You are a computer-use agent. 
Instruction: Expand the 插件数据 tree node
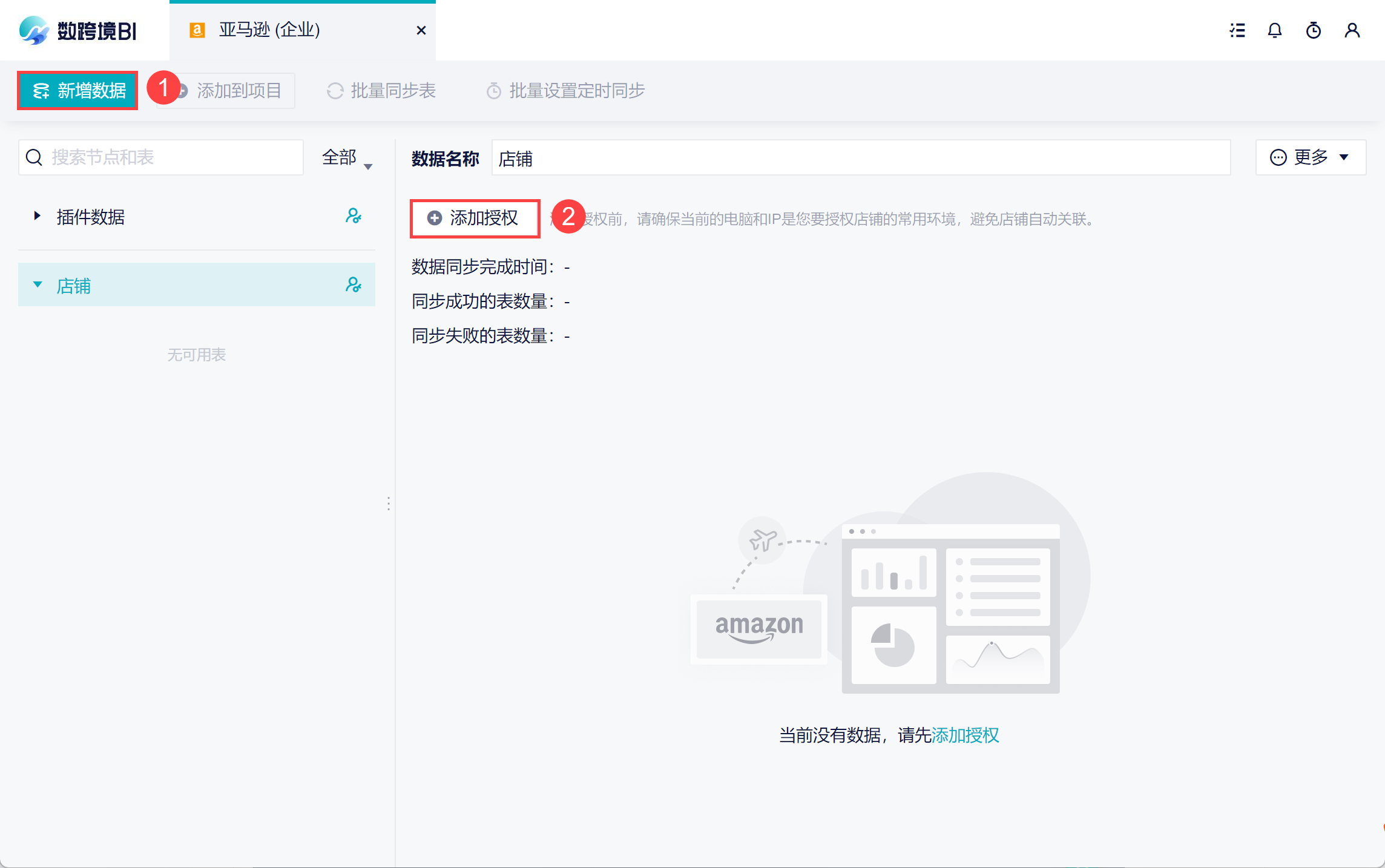coord(37,216)
